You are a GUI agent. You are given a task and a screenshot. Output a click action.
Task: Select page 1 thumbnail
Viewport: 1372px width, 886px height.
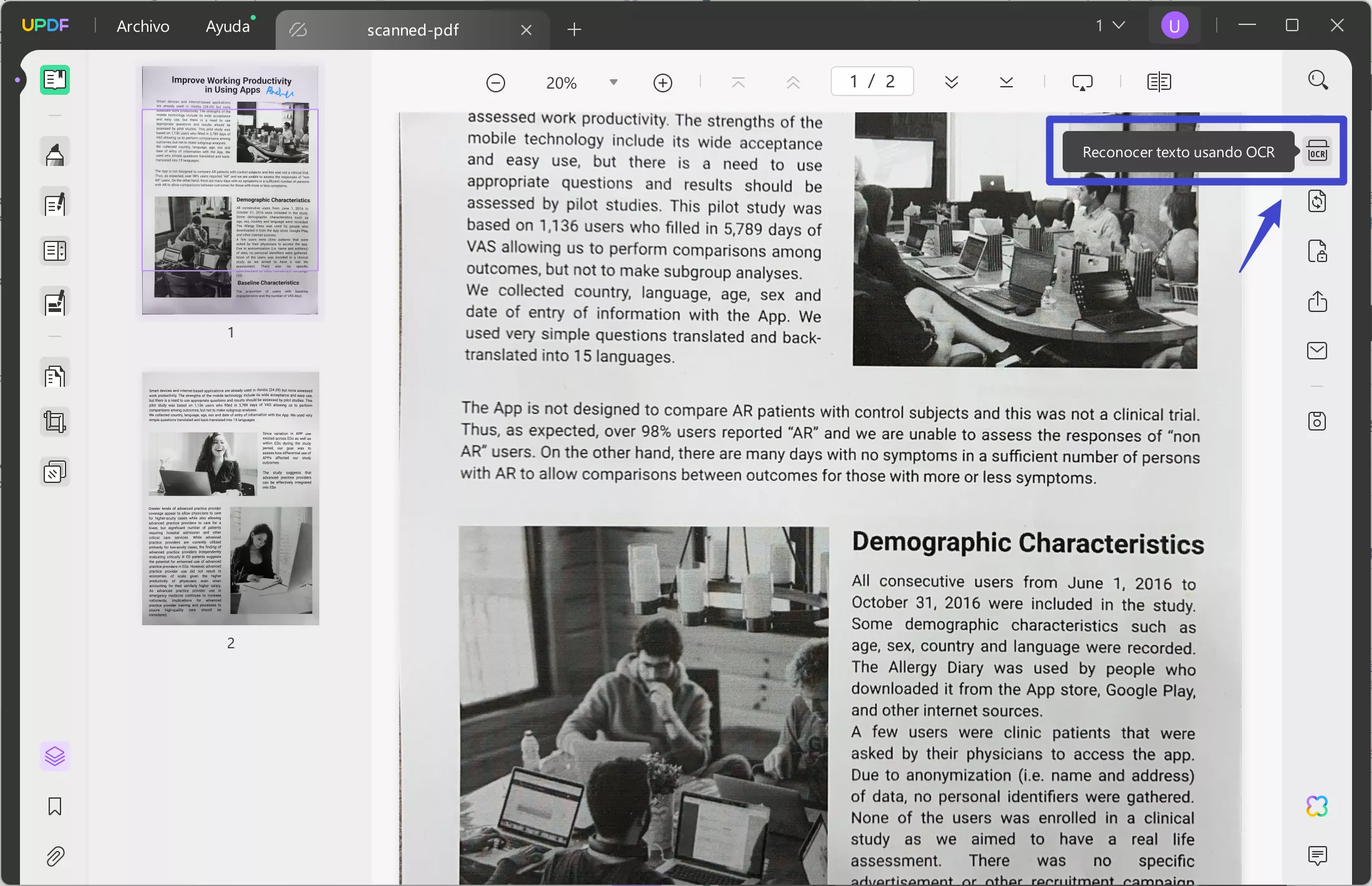(x=230, y=190)
